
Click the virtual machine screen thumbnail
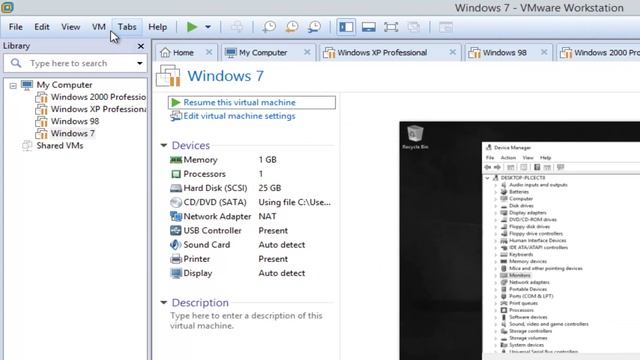pyautogui.click(x=520, y=240)
